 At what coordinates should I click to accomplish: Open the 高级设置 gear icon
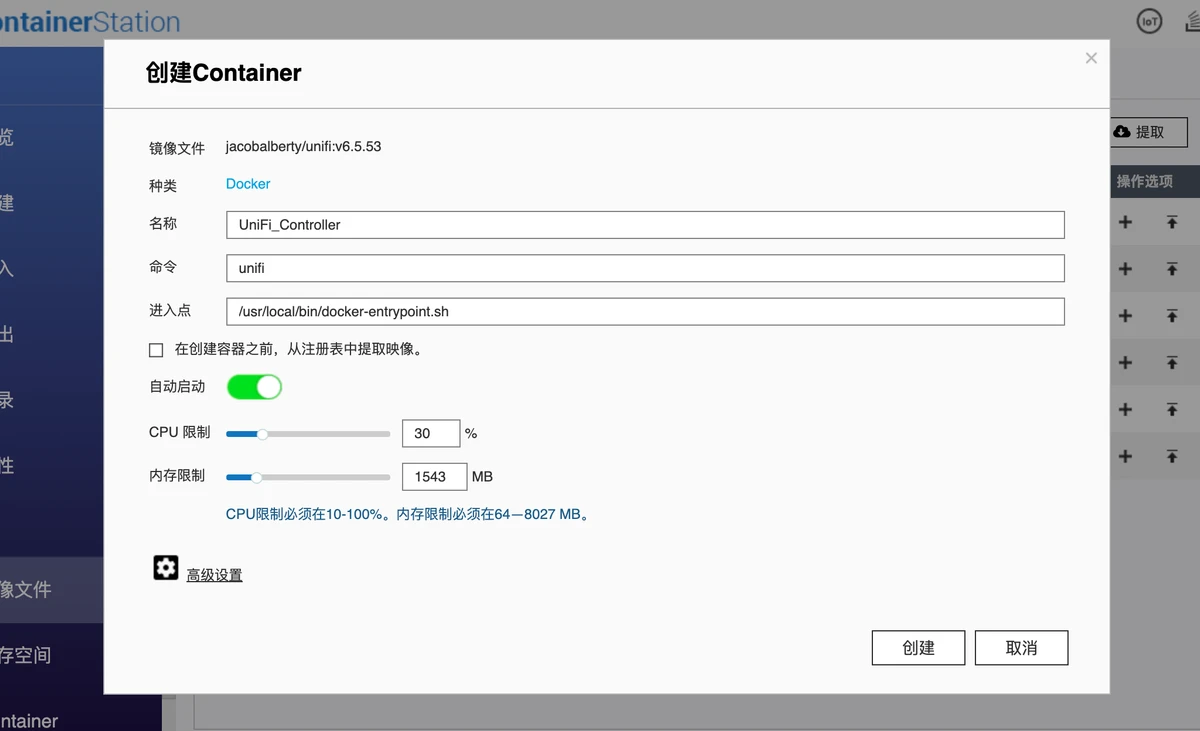pyautogui.click(x=166, y=568)
